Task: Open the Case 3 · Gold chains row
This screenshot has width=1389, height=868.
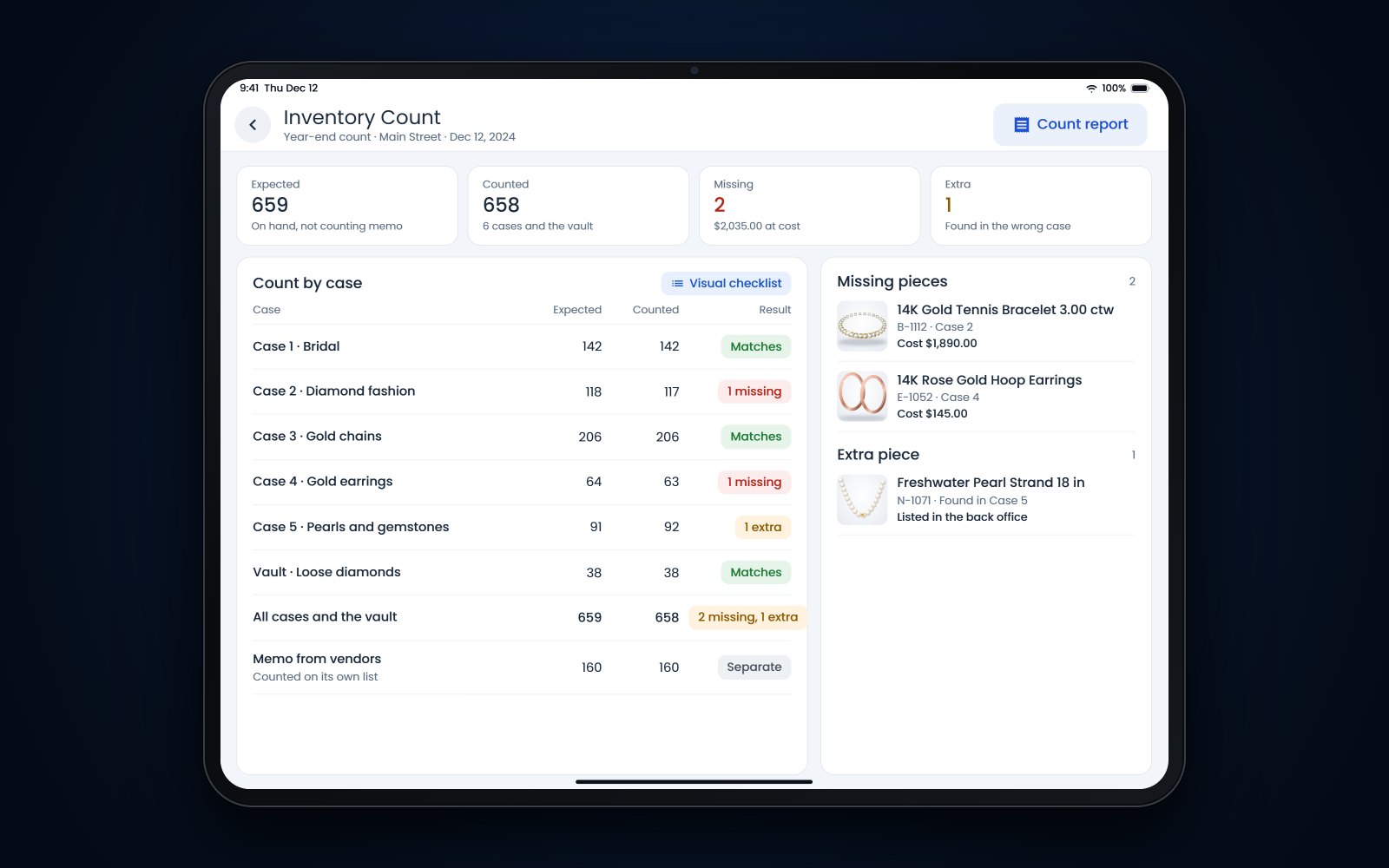Action: (x=522, y=437)
